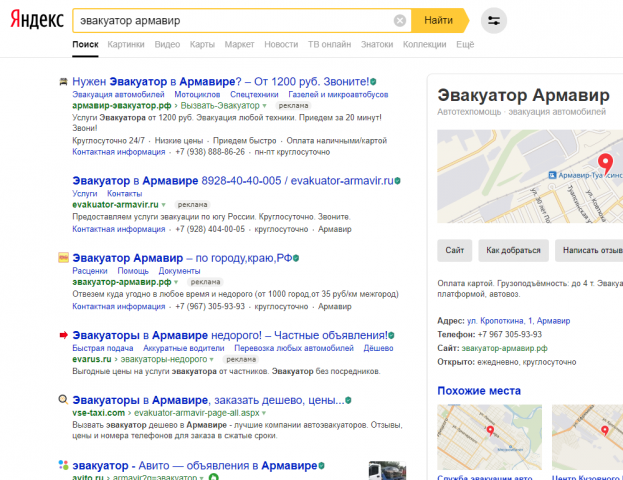Open the Спецтехники sitelink
This screenshot has height=480, width=623.
(x=254, y=95)
